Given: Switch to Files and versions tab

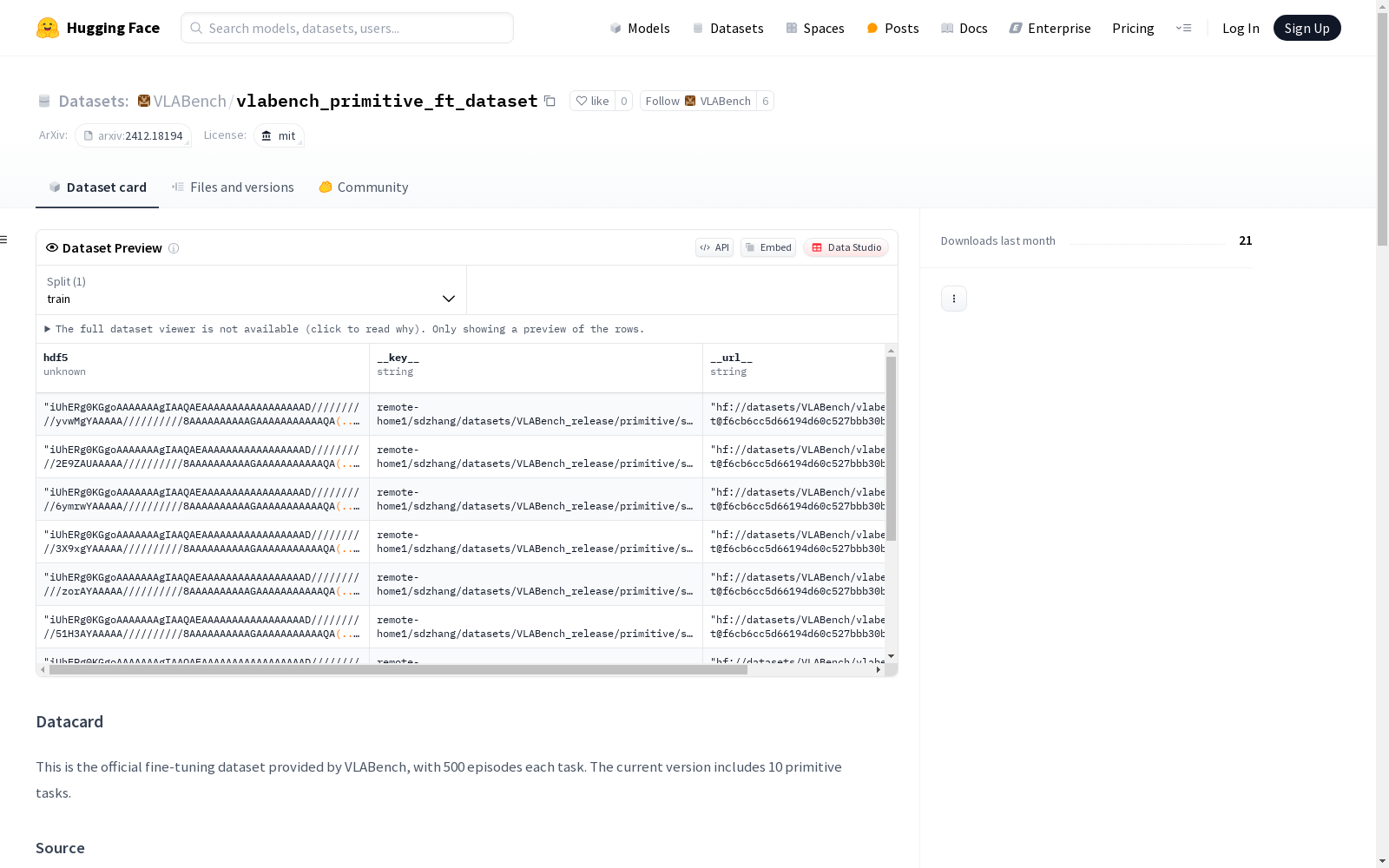Looking at the screenshot, I should coord(233,187).
